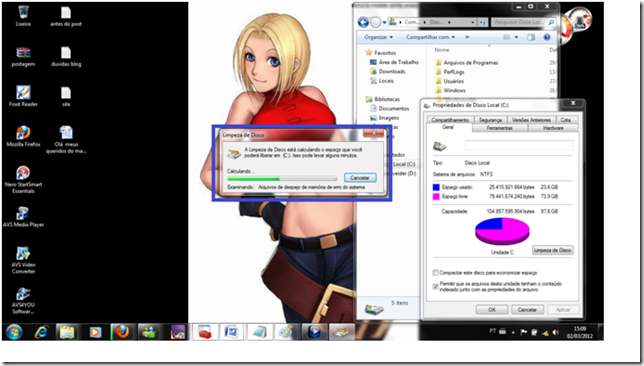Image resolution: width=644 pixels, height=366 pixels.
Task: Open the red toolbox taskbar icon
Action: tap(205, 332)
